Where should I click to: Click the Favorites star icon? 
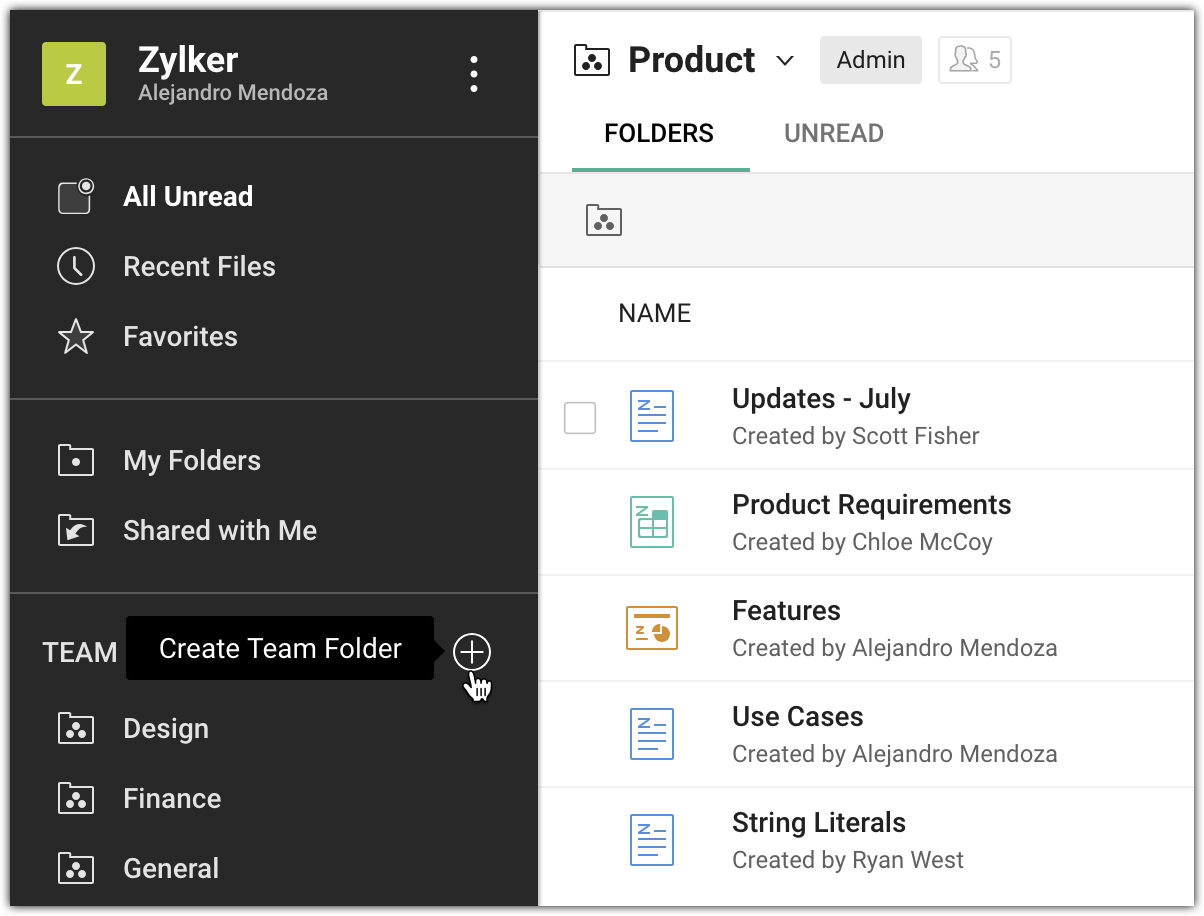click(76, 337)
